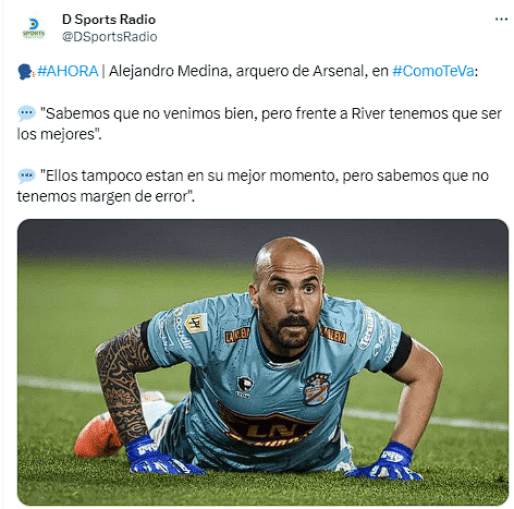Open the #ComoTeVa hashtag
Viewport: 514px width, 509px height.
tap(433, 71)
